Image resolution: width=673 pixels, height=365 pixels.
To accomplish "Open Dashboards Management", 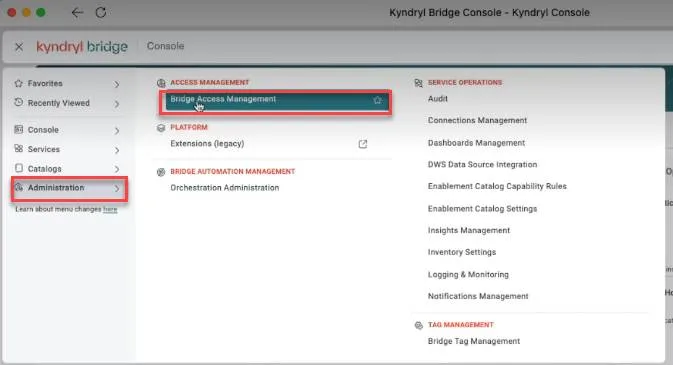I will click(x=476, y=143).
